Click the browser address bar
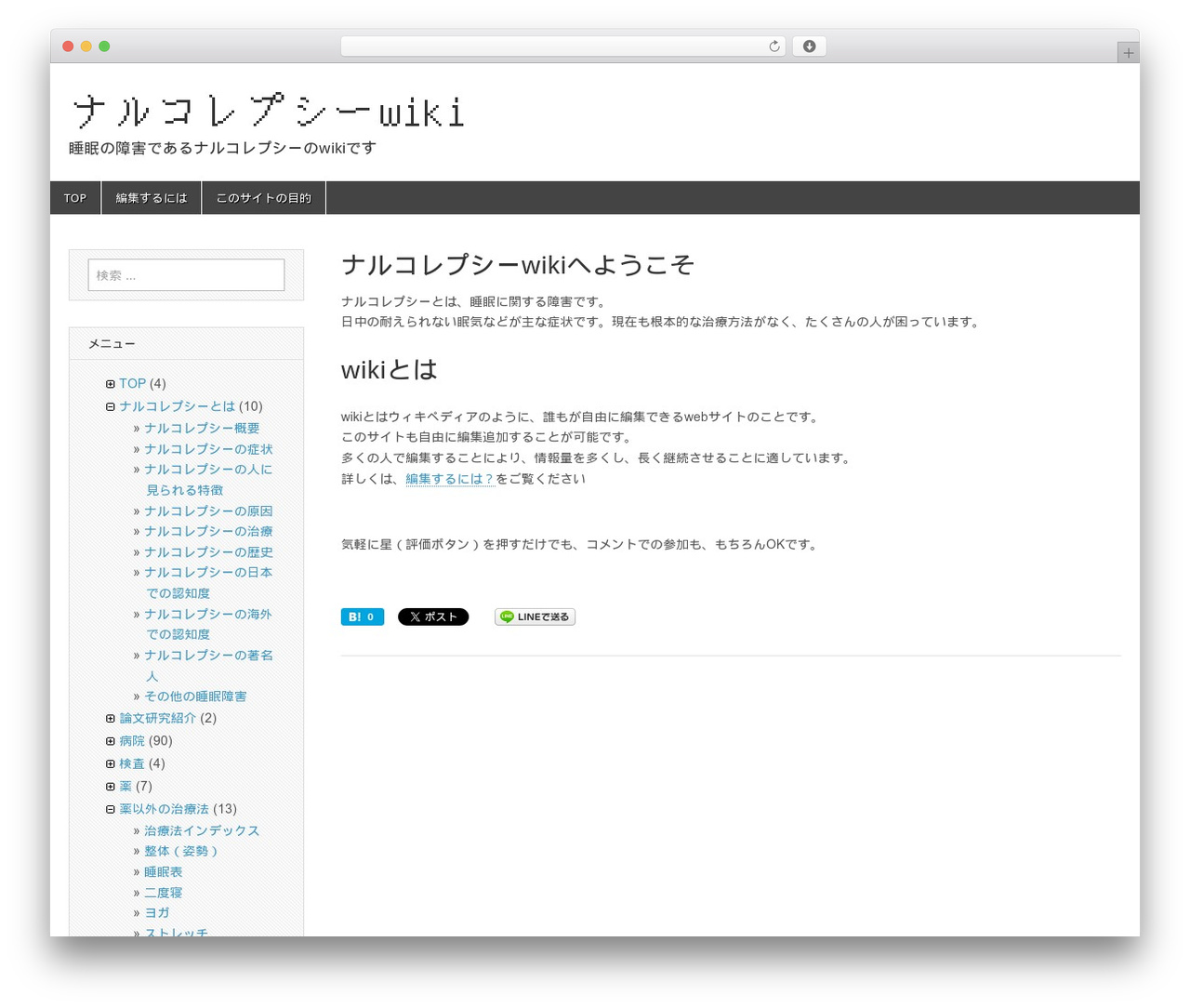The height and width of the screenshot is (1008, 1190). [563, 46]
